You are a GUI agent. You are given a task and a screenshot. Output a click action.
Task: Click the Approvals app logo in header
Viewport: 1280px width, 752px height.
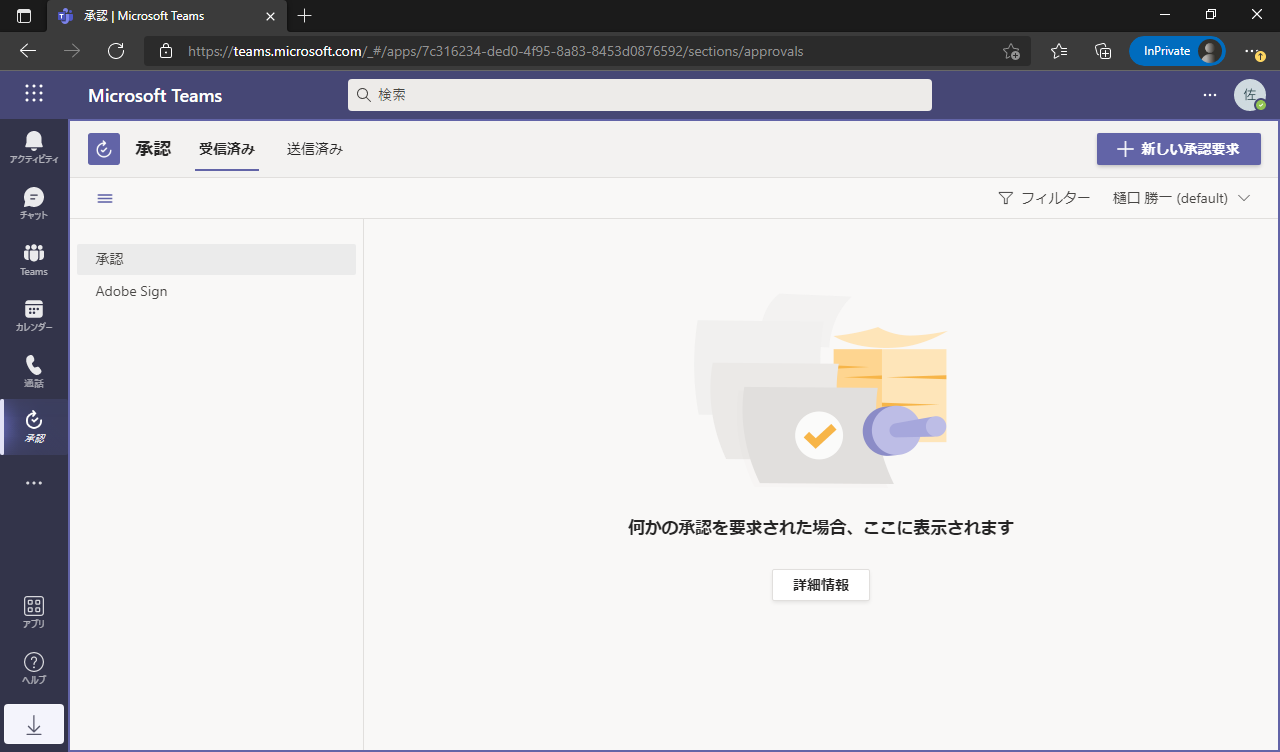tap(104, 149)
